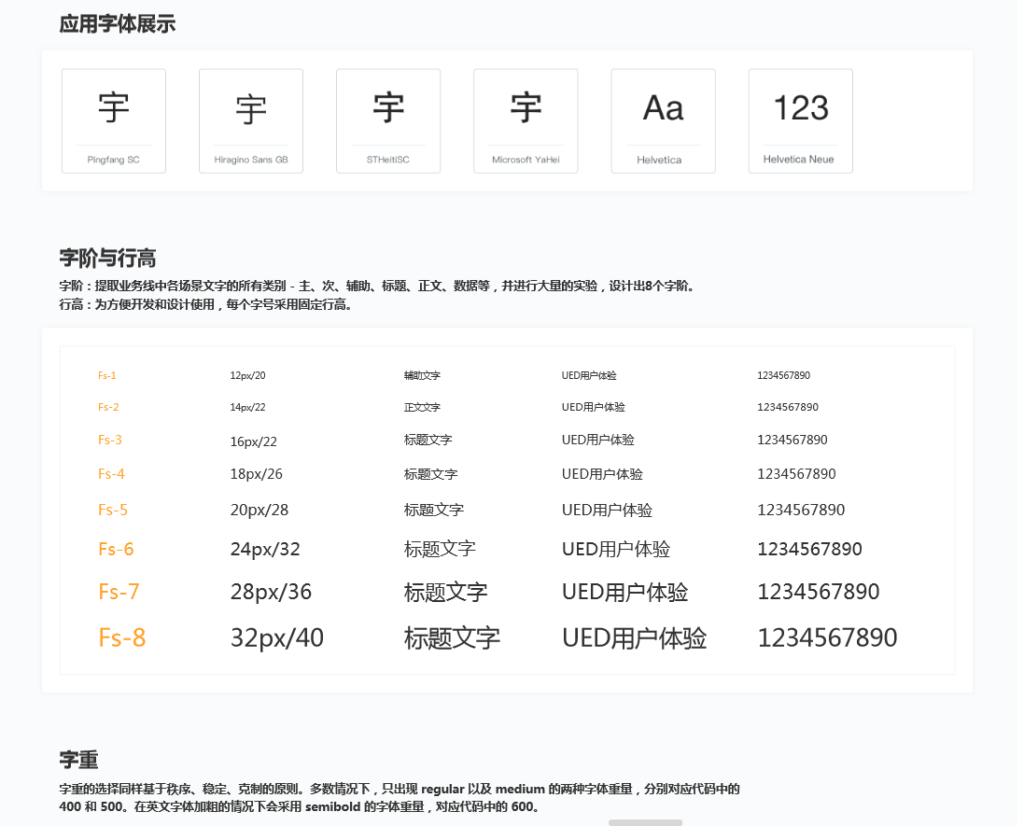This screenshot has height=826, width=1024.
Task: Select the Pingfang SC font card
Action: pyautogui.click(x=114, y=121)
